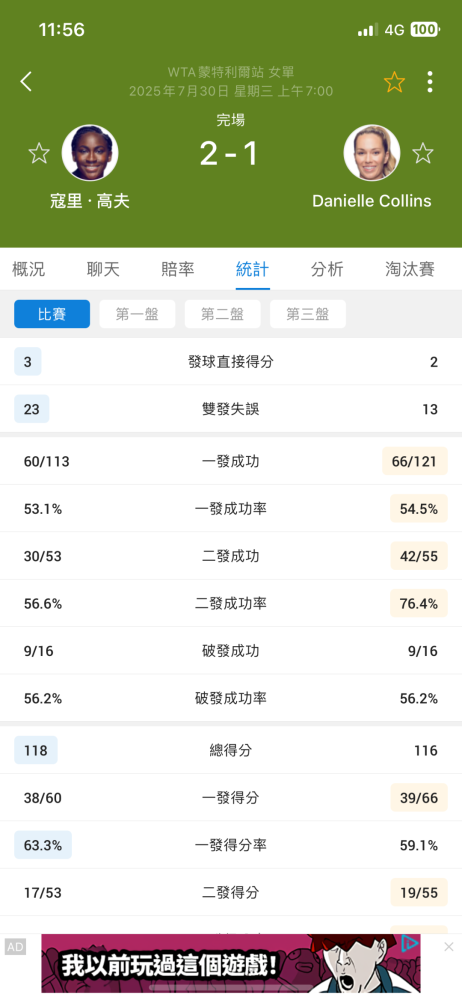Select the 比賽 stats filter
Viewport: 462px width, 1000px height.
pos(52,314)
